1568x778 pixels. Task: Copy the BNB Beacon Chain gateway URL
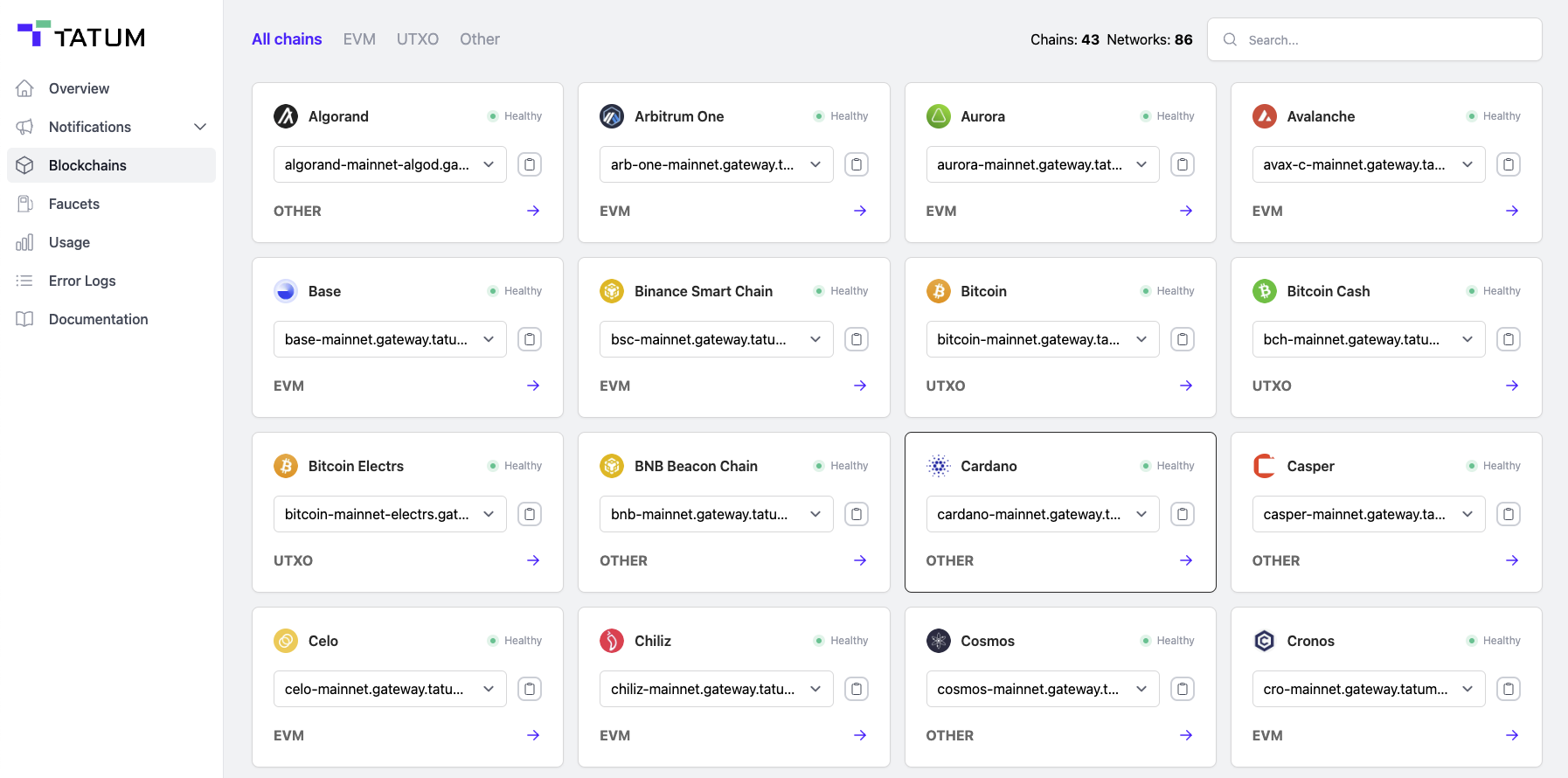point(857,514)
